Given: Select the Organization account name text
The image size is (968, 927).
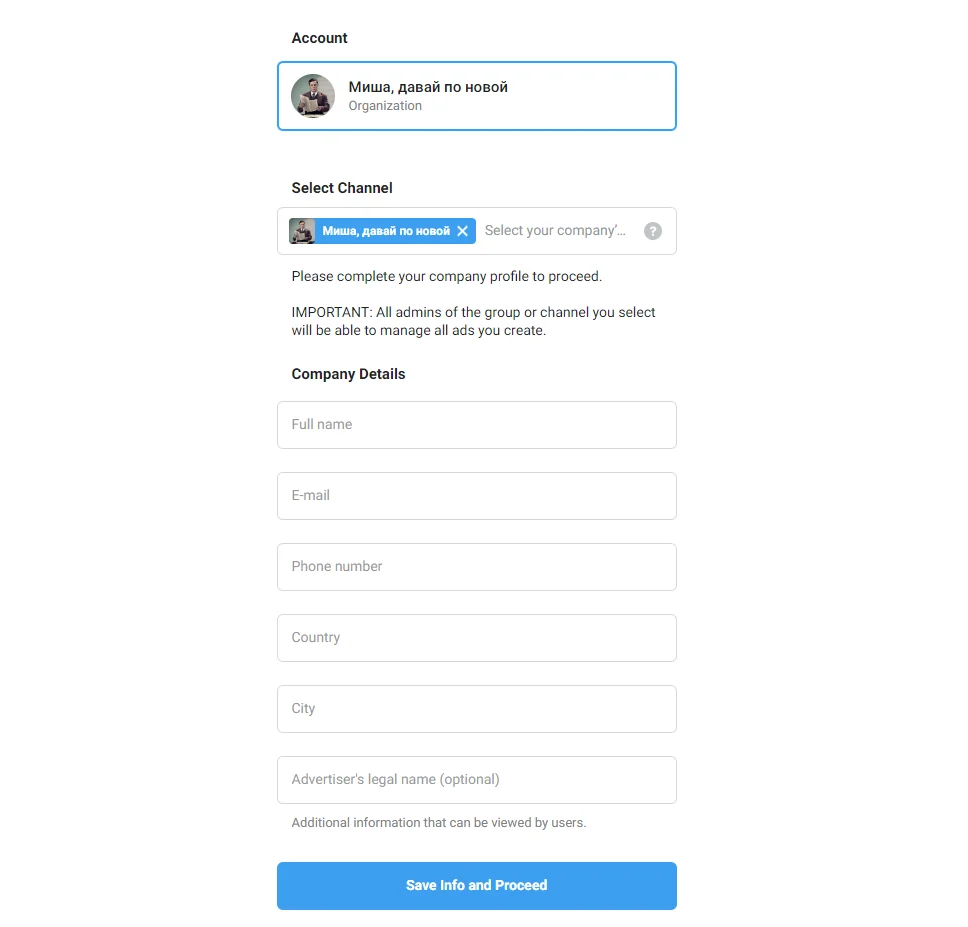Looking at the screenshot, I should point(427,87).
